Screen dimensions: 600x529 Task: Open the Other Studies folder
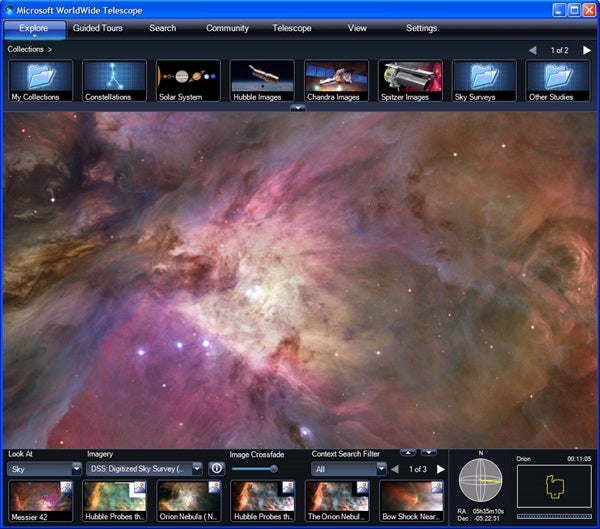558,81
